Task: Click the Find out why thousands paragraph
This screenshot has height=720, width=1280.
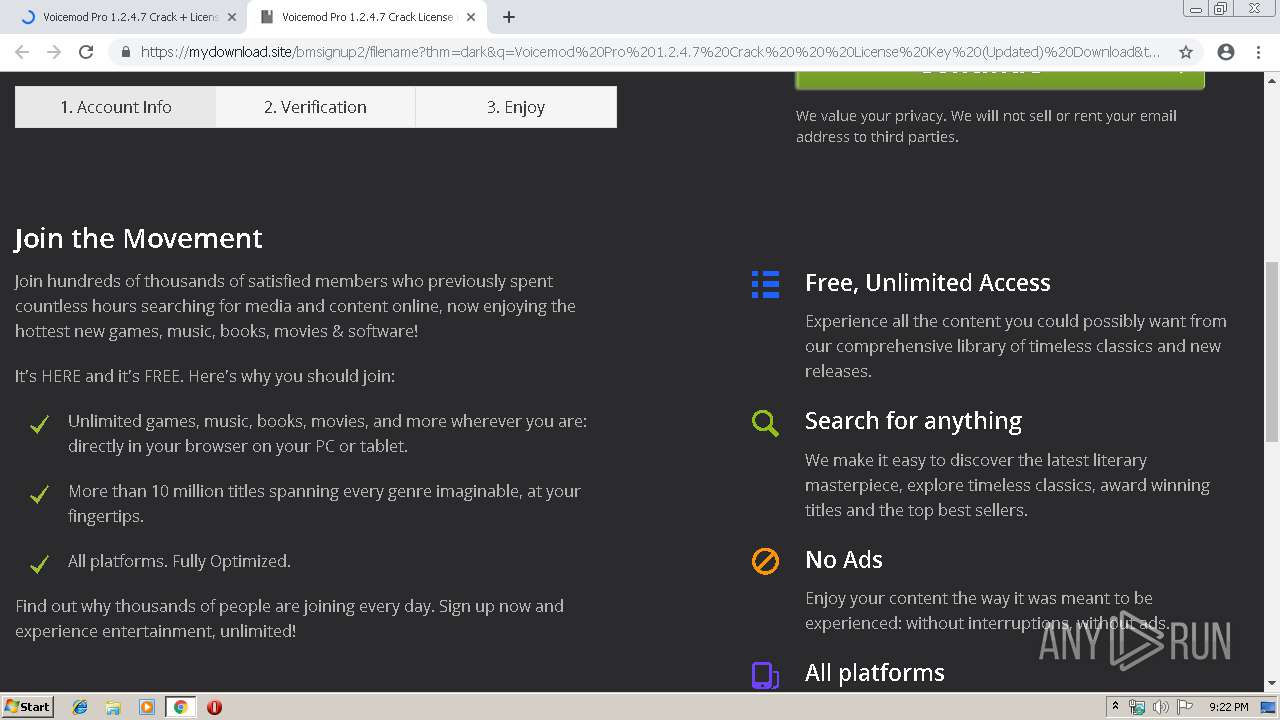Action: point(290,618)
